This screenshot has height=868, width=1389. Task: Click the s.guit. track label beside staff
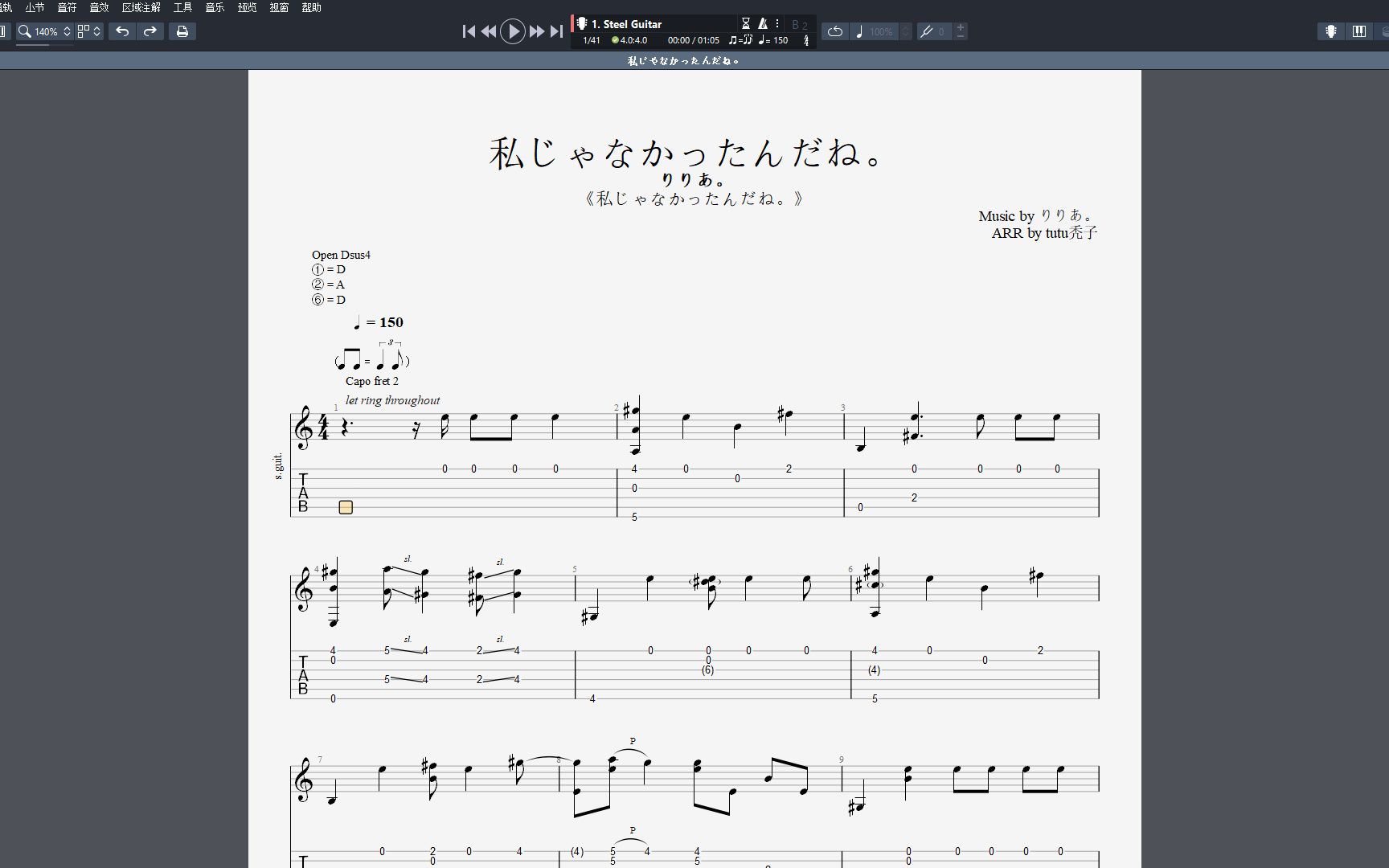[278, 466]
